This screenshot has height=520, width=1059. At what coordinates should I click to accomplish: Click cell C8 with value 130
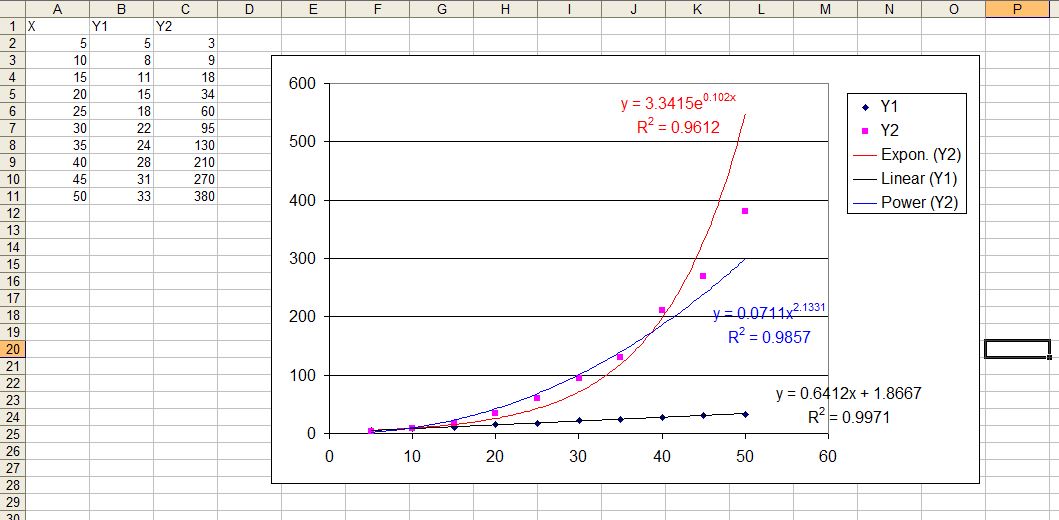pyautogui.click(x=186, y=145)
